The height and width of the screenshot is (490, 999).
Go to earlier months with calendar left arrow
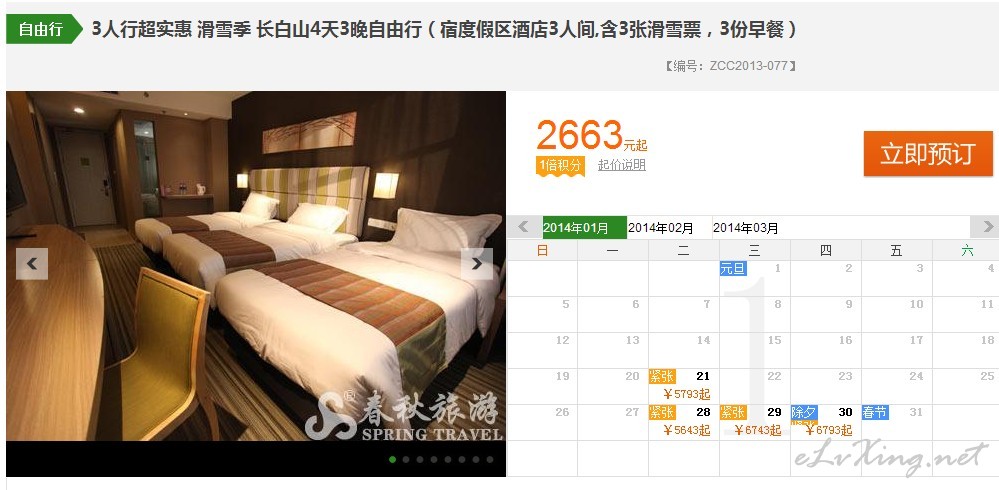[x=524, y=227]
